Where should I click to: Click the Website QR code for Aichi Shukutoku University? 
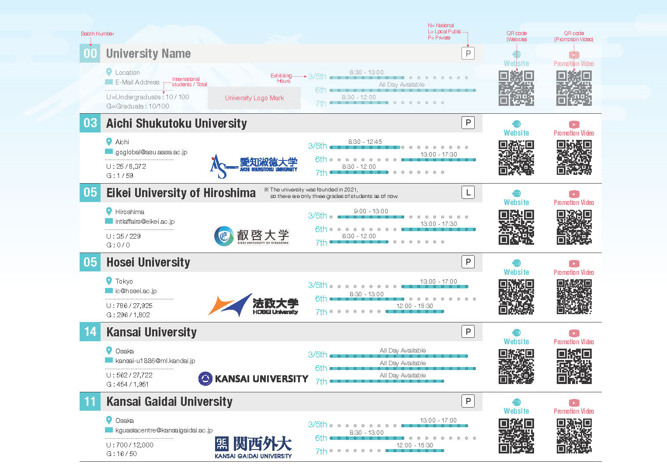pos(516,158)
